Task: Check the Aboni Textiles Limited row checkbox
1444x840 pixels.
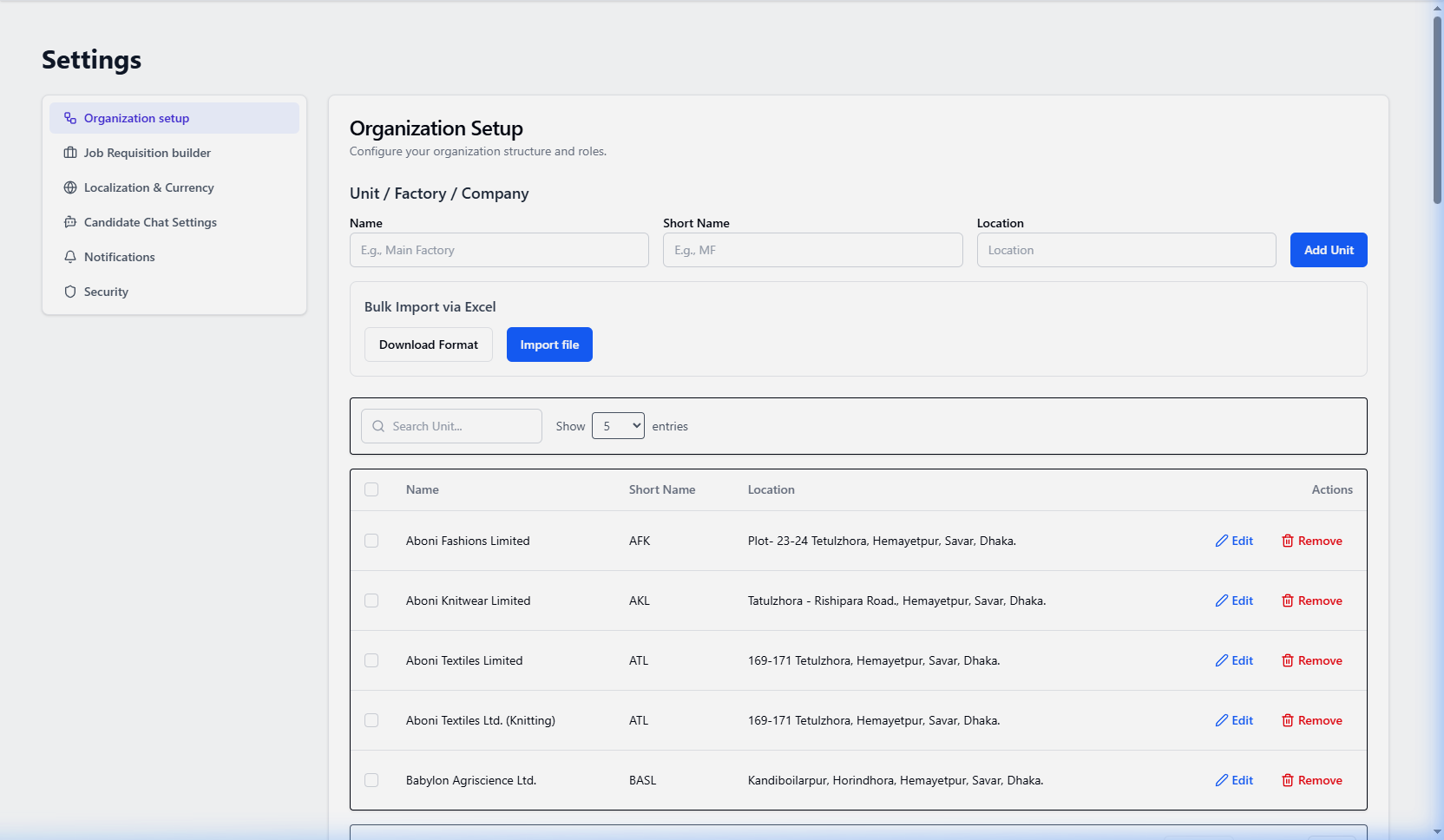Action: coord(371,660)
